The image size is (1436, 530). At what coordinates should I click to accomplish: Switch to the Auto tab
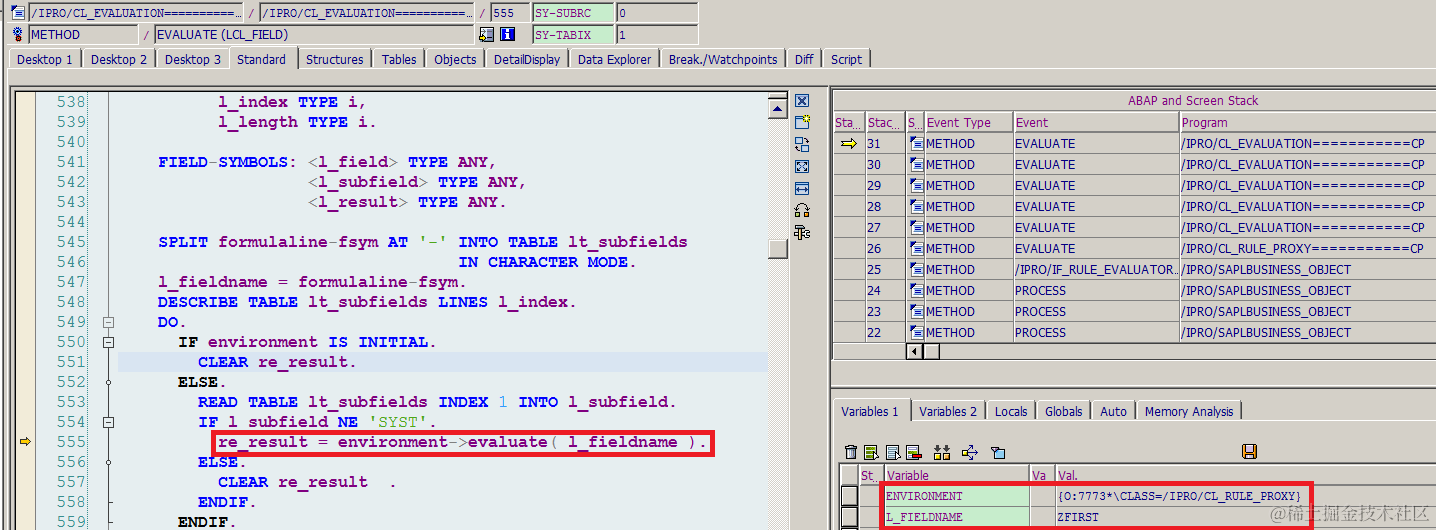(x=1114, y=411)
